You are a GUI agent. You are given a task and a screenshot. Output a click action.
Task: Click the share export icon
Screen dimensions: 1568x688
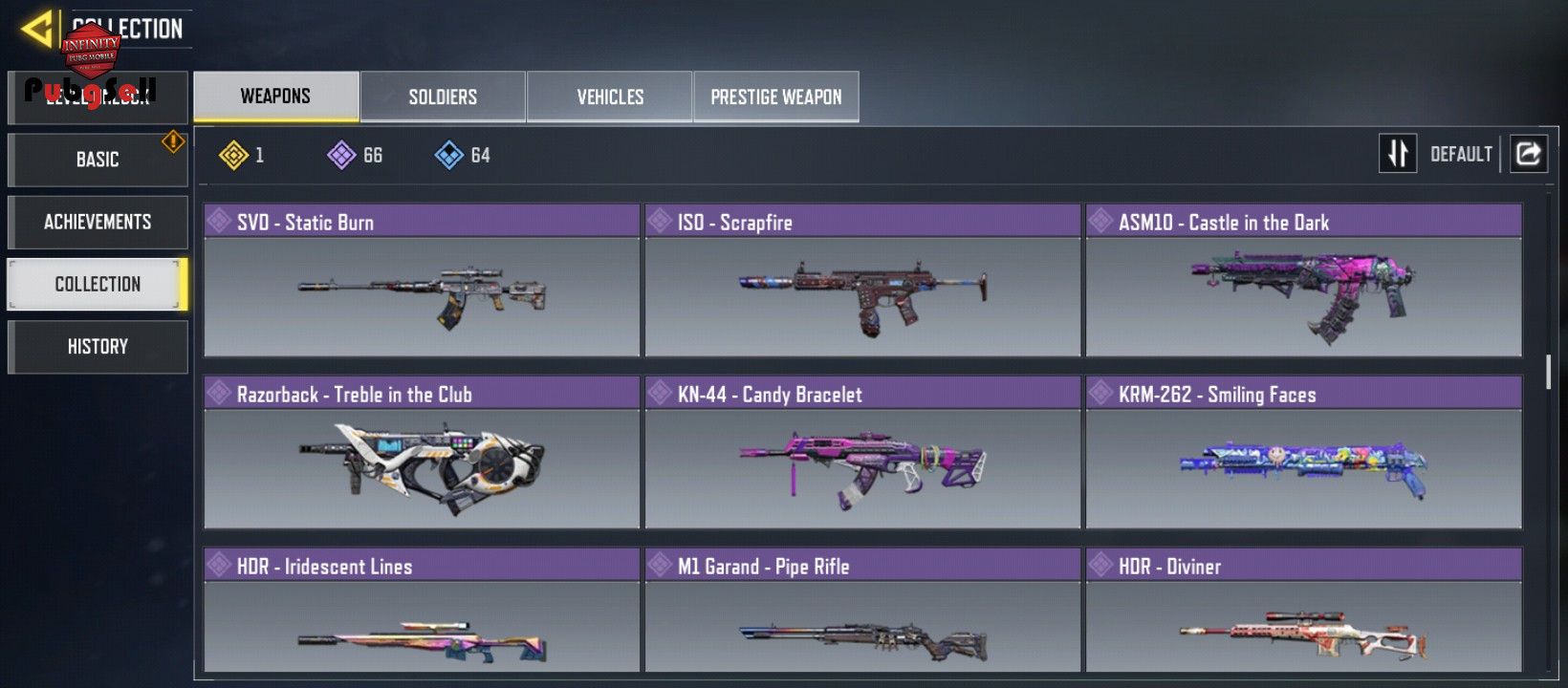1528,154
